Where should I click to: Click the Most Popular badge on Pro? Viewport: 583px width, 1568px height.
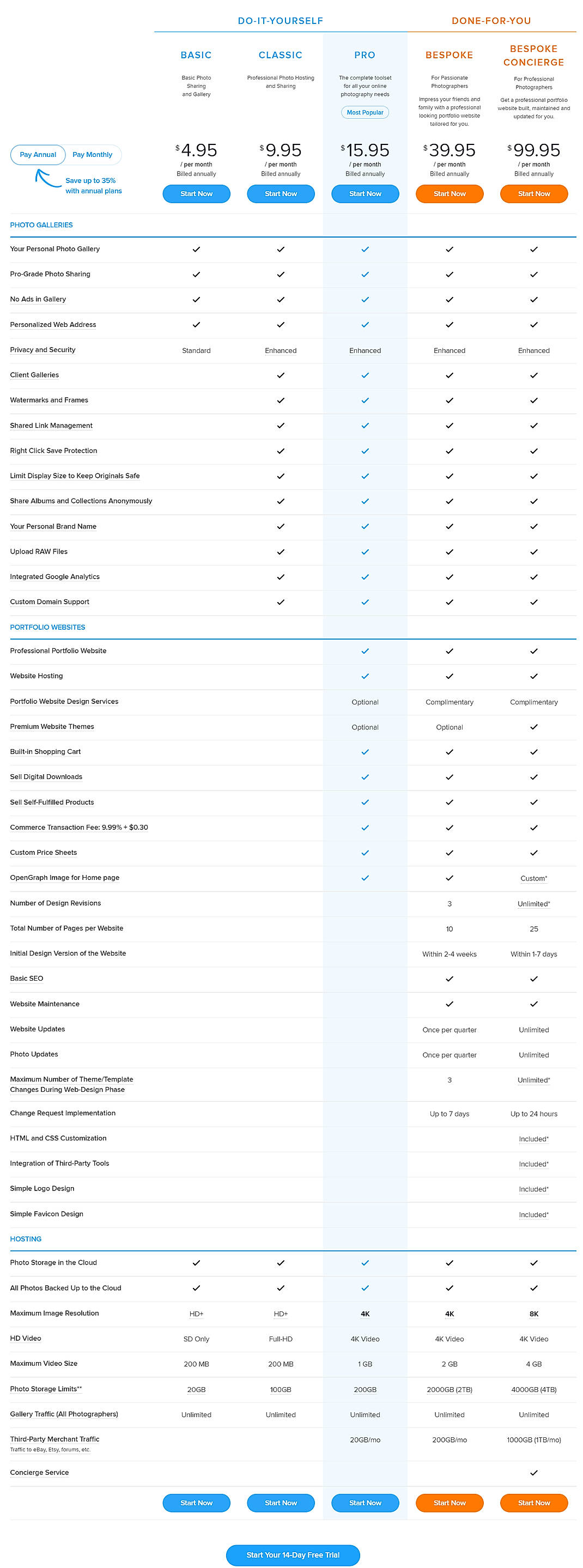(x=365, y=112)
